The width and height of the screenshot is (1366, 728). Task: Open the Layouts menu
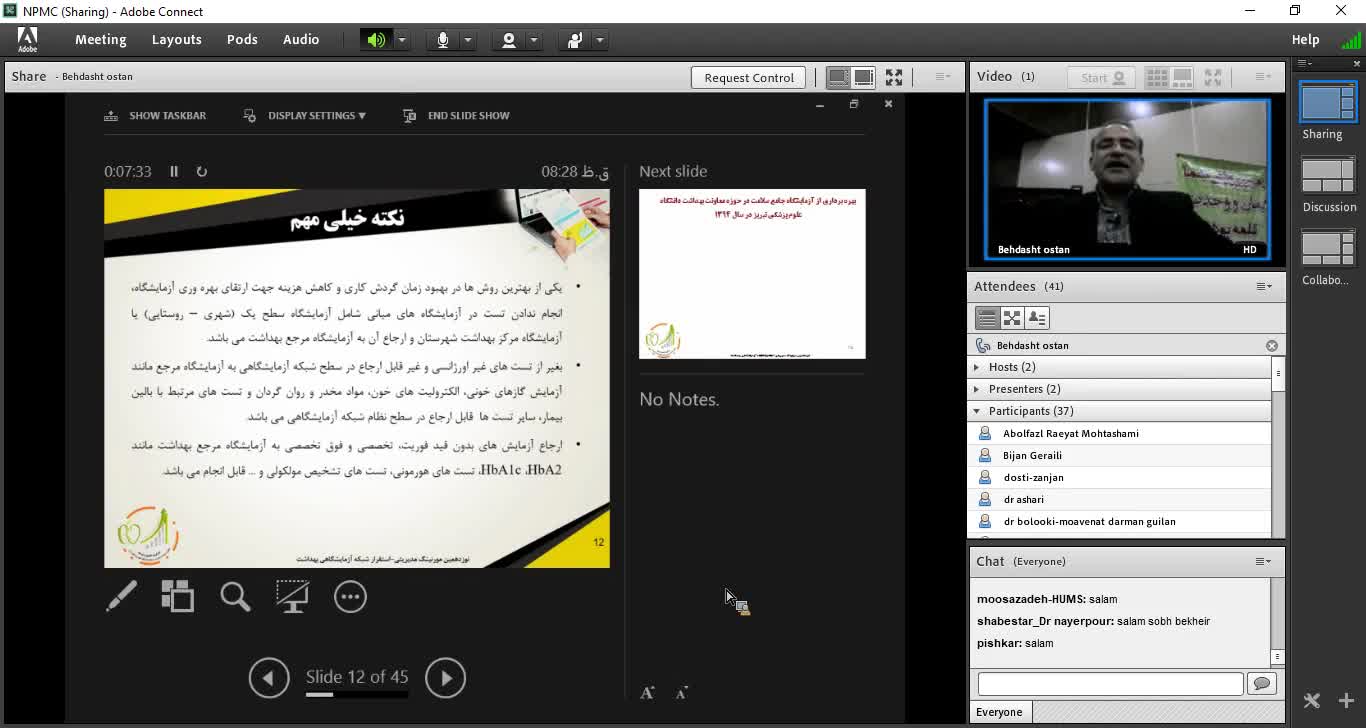click(x=176, y=40)
